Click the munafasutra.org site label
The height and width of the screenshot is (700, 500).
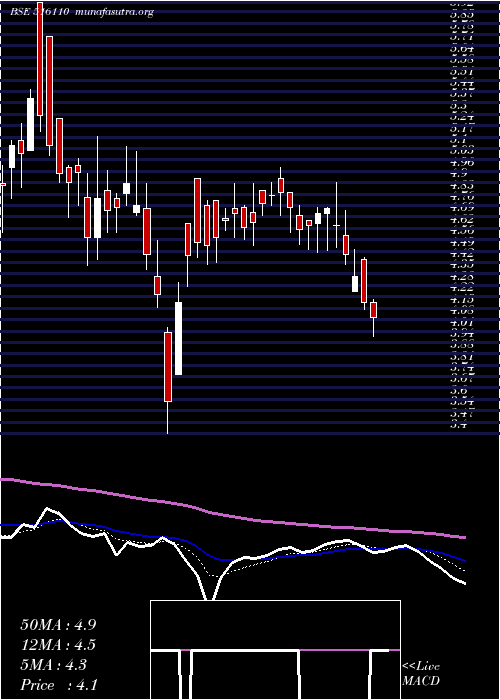[115, 12]
